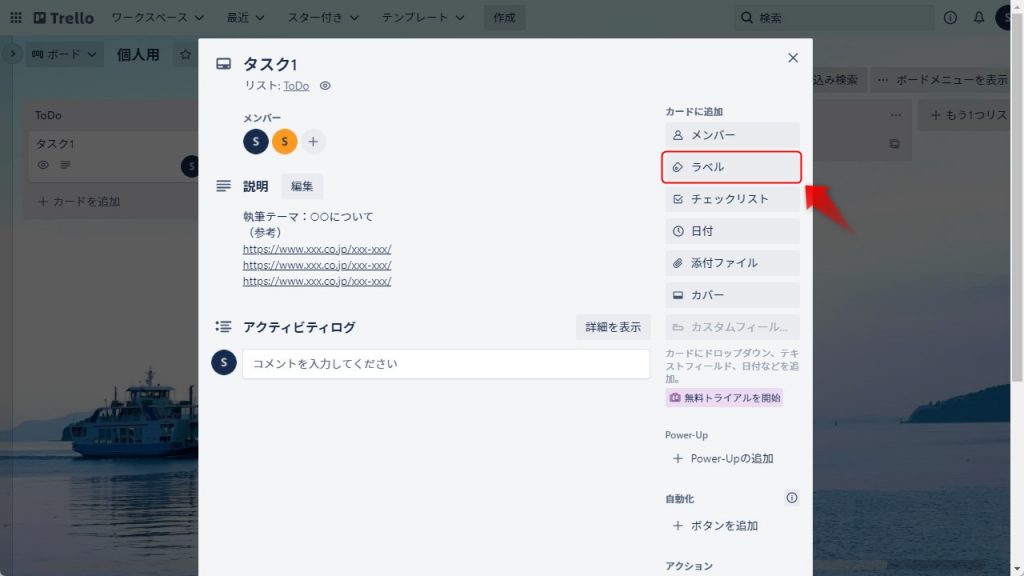
Task: Click the Trello logo home link
Action: coord(63,18)
